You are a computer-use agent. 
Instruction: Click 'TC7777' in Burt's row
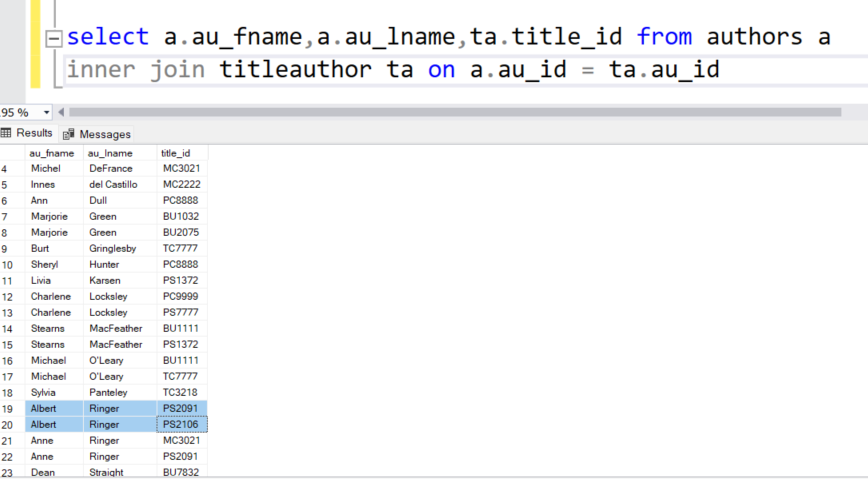point(182,249)
